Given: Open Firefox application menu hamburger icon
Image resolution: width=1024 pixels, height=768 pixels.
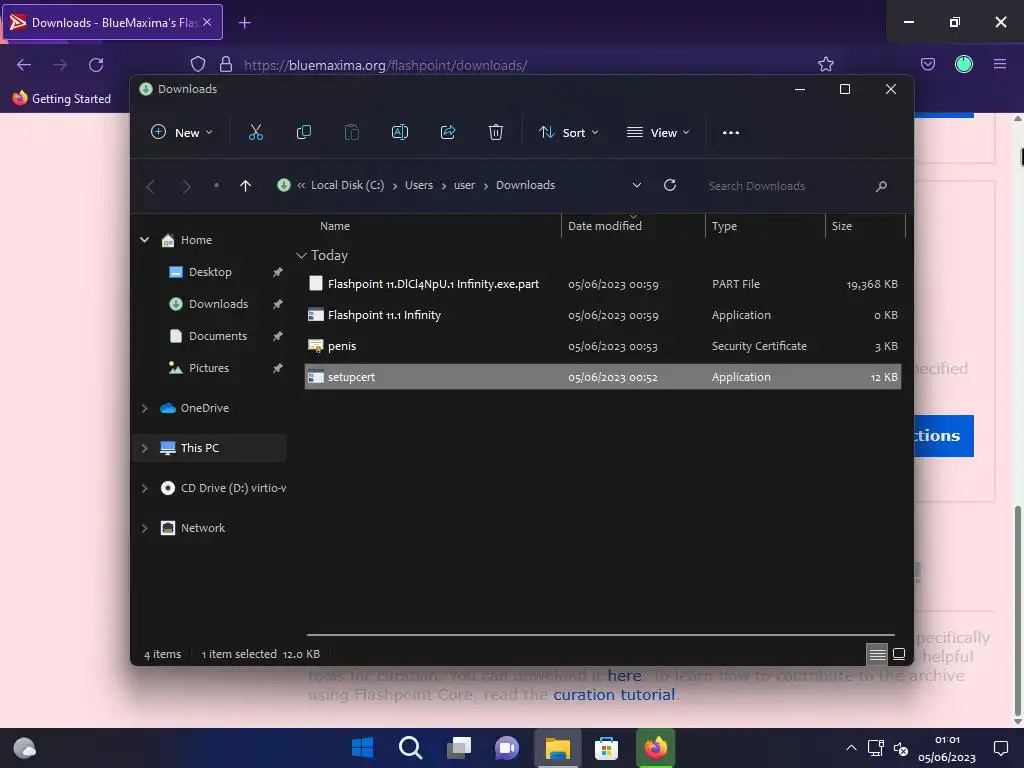Looking at the screenshot, I should point(1000,64).
